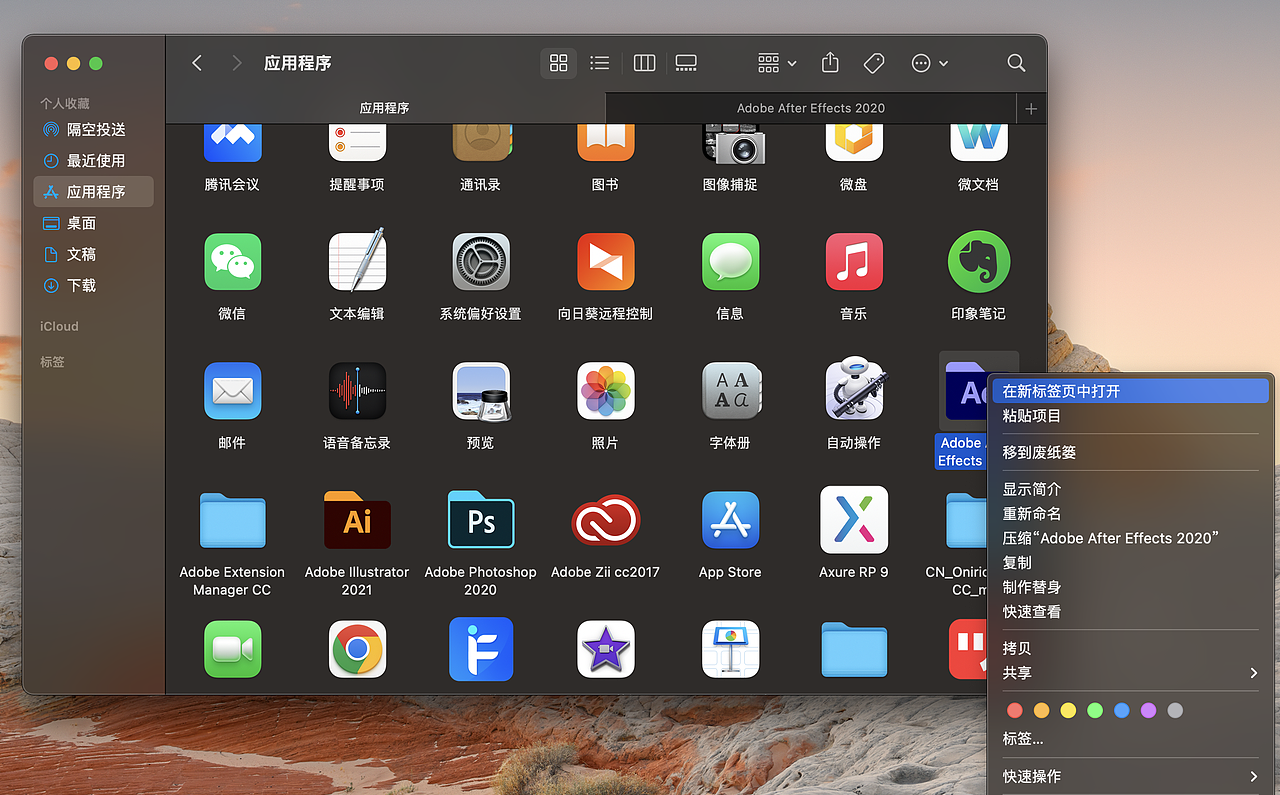Apply the blue tag color

(1122, 710)
